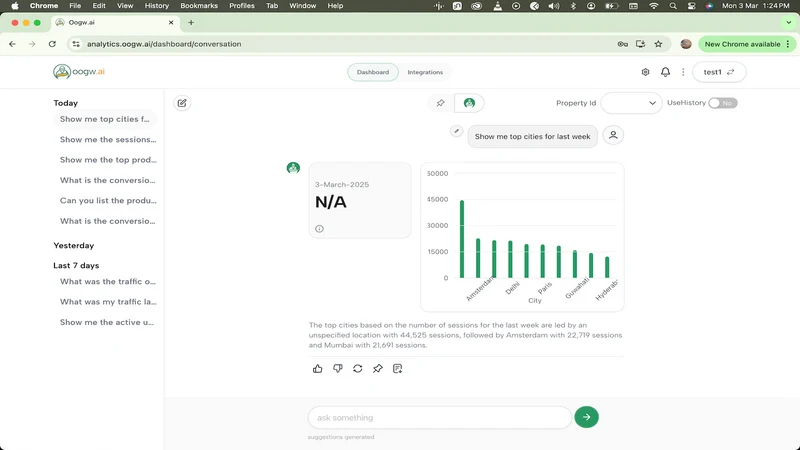Screen dimensions: 800x450
Task: Open the 'What was the traffic o...' conversation
Action: [108, 282]
